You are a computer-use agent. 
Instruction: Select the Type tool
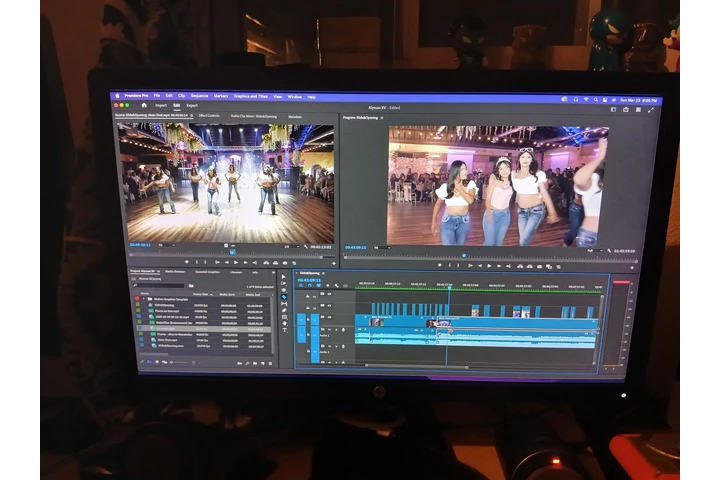(x=285, y=330)
